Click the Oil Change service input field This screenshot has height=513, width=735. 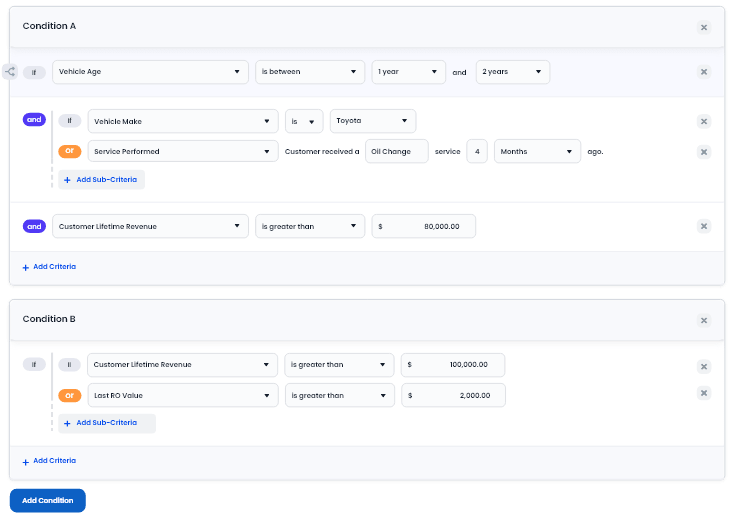pos(397,151)
